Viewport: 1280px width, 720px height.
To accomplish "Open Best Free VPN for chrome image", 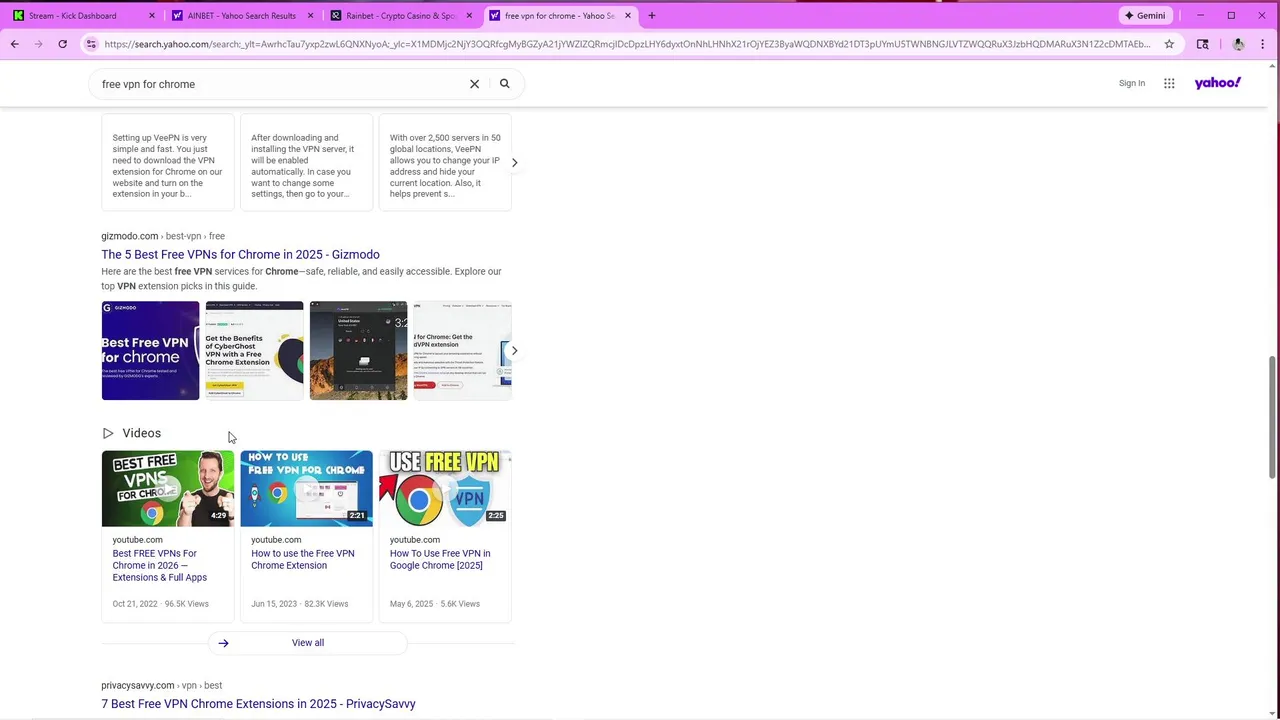I will pyautogui.click(x=150, y=350).
